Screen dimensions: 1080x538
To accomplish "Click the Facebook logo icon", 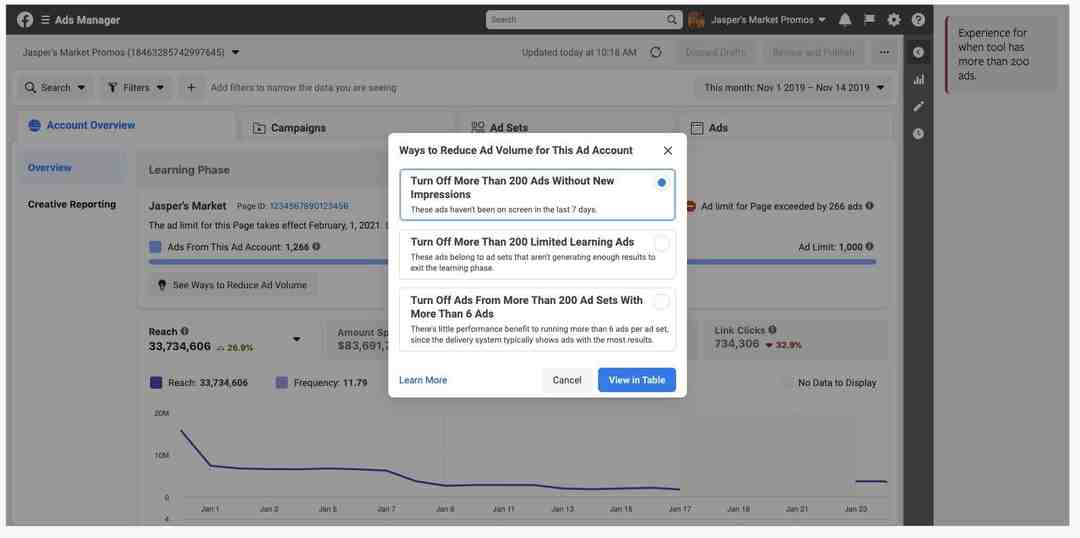I will coord(25,20).
